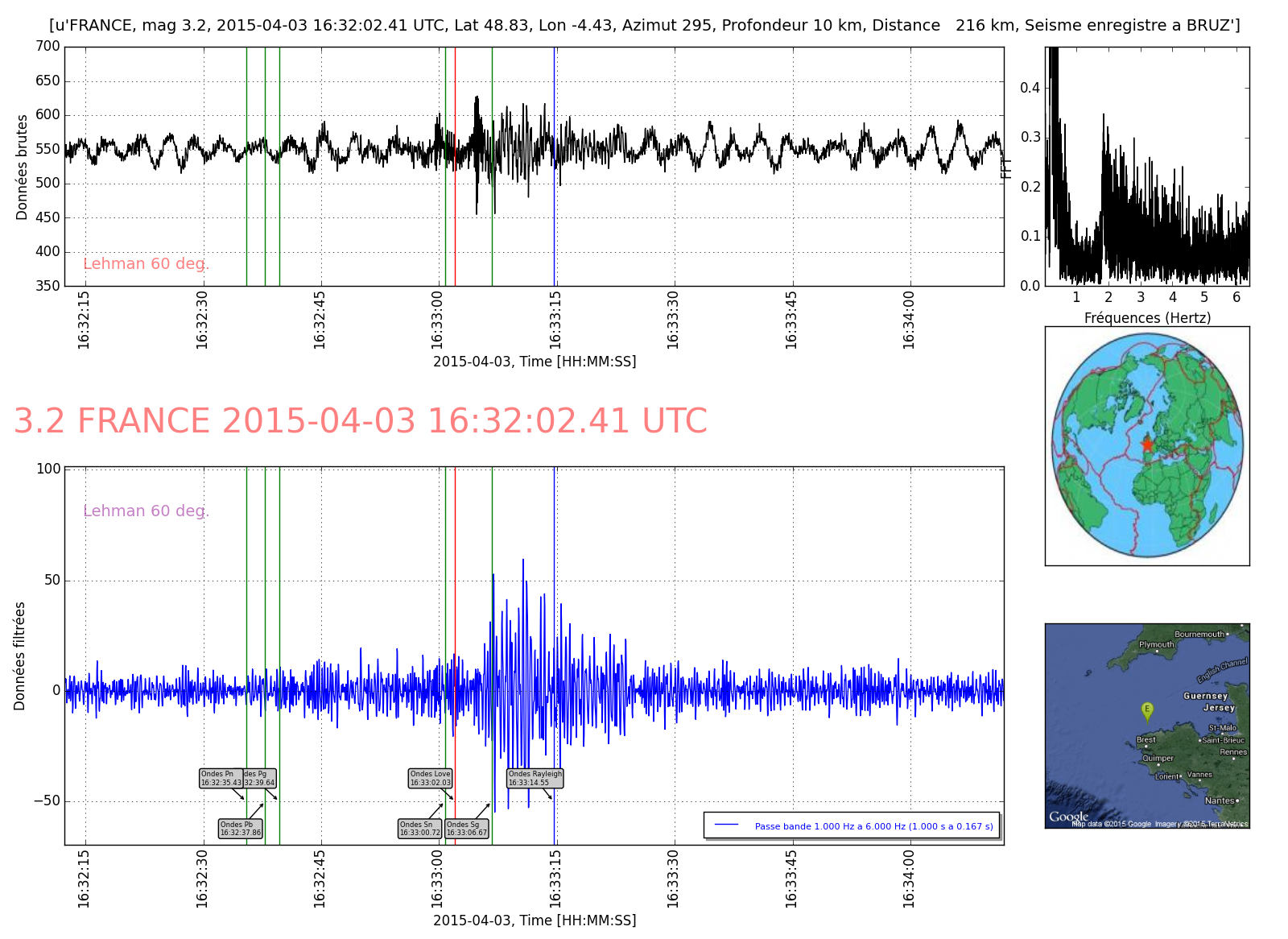Click the Ondes Rayleigh annotation box

(535, 778)
